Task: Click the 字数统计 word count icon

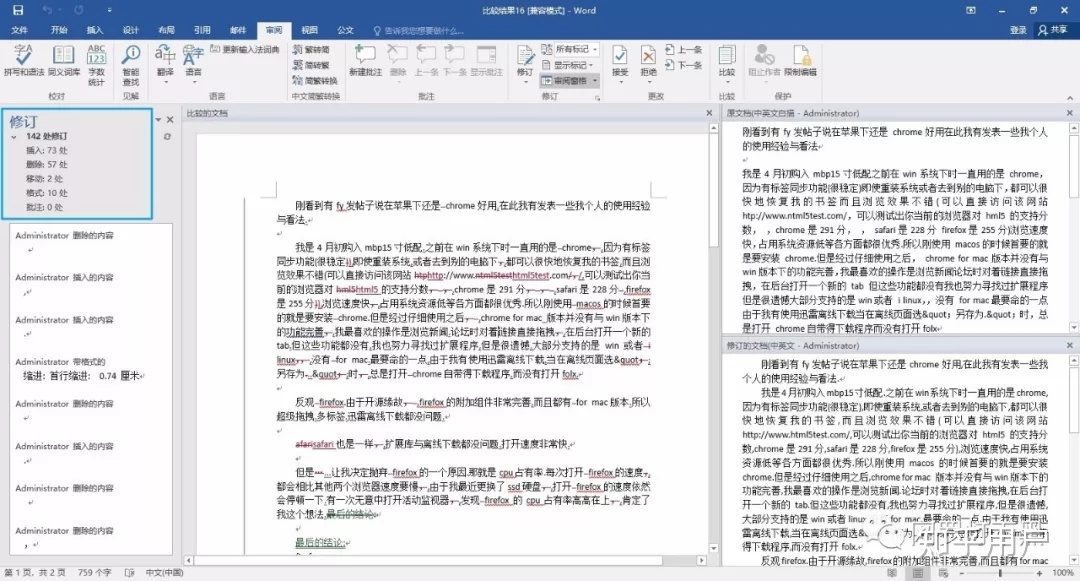Action: coord(96,65)
